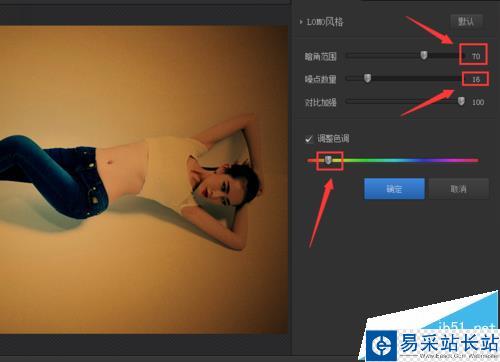Confirm with the blue 确定 button
This screenshot has width=500, height=362.
[x=394, y=189]
